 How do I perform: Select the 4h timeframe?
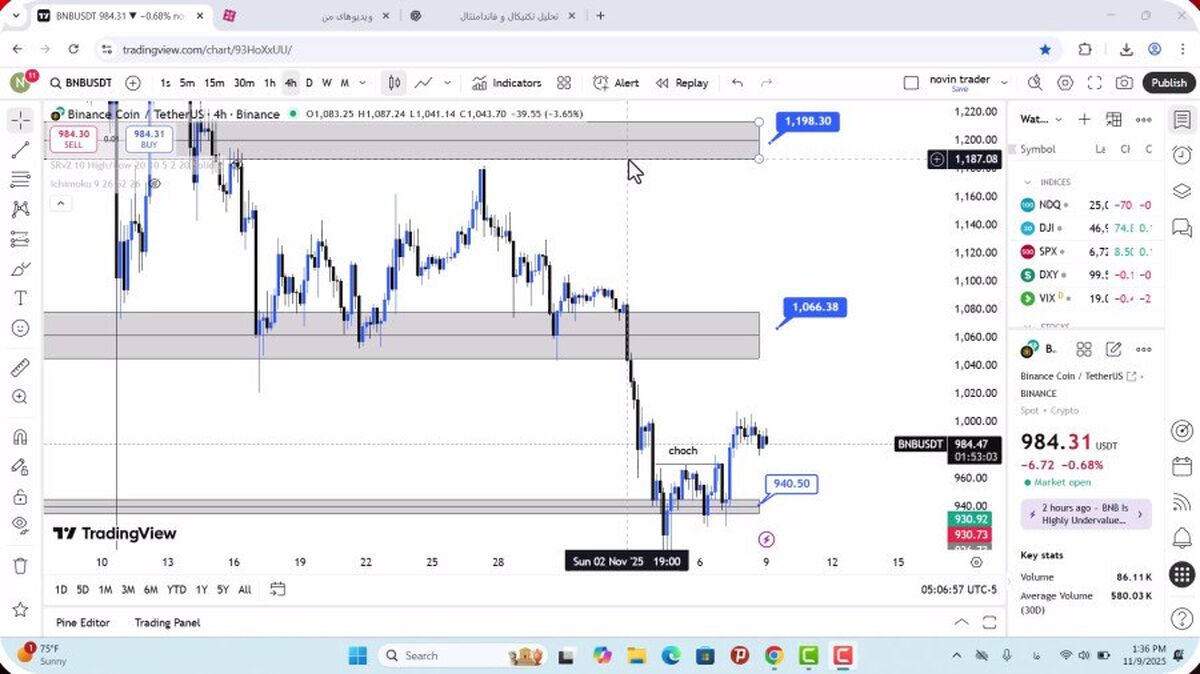[x=290, y=83]
